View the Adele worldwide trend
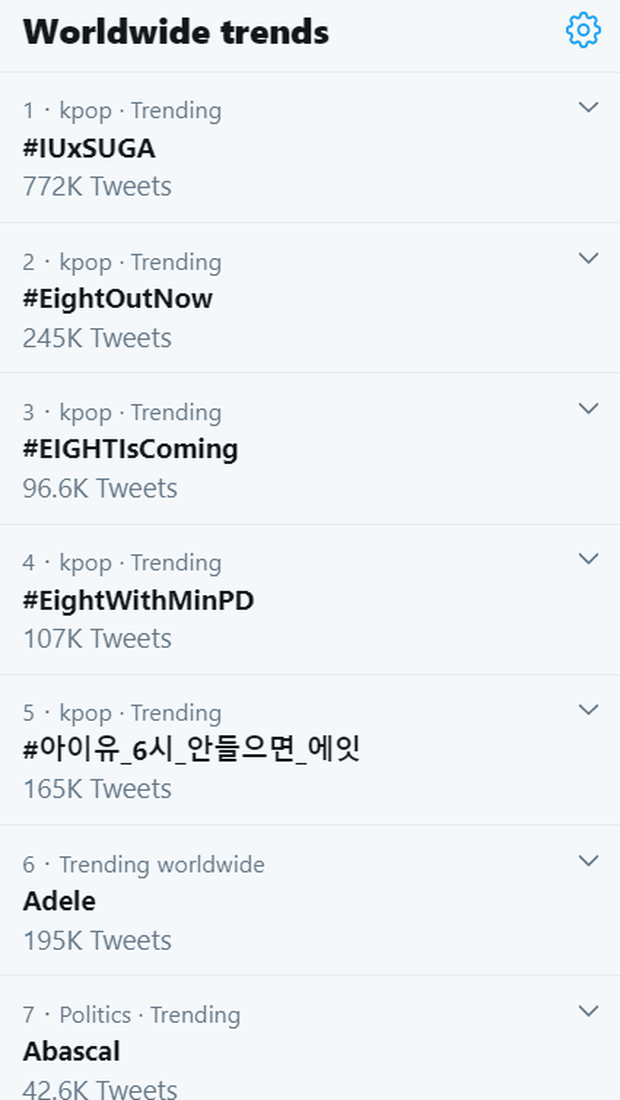Screen dimensions: 620x1100 click(x=60, y=901)
